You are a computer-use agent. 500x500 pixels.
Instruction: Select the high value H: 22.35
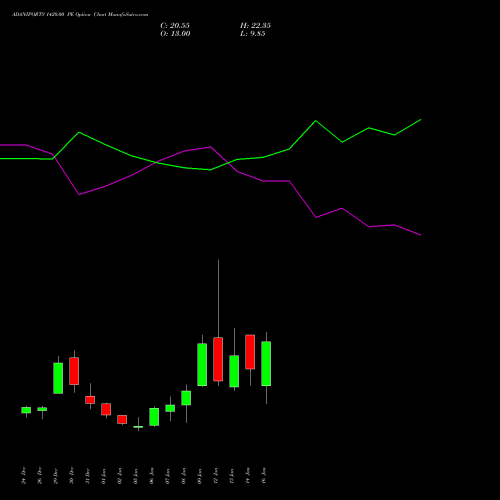tap(255, 26)
